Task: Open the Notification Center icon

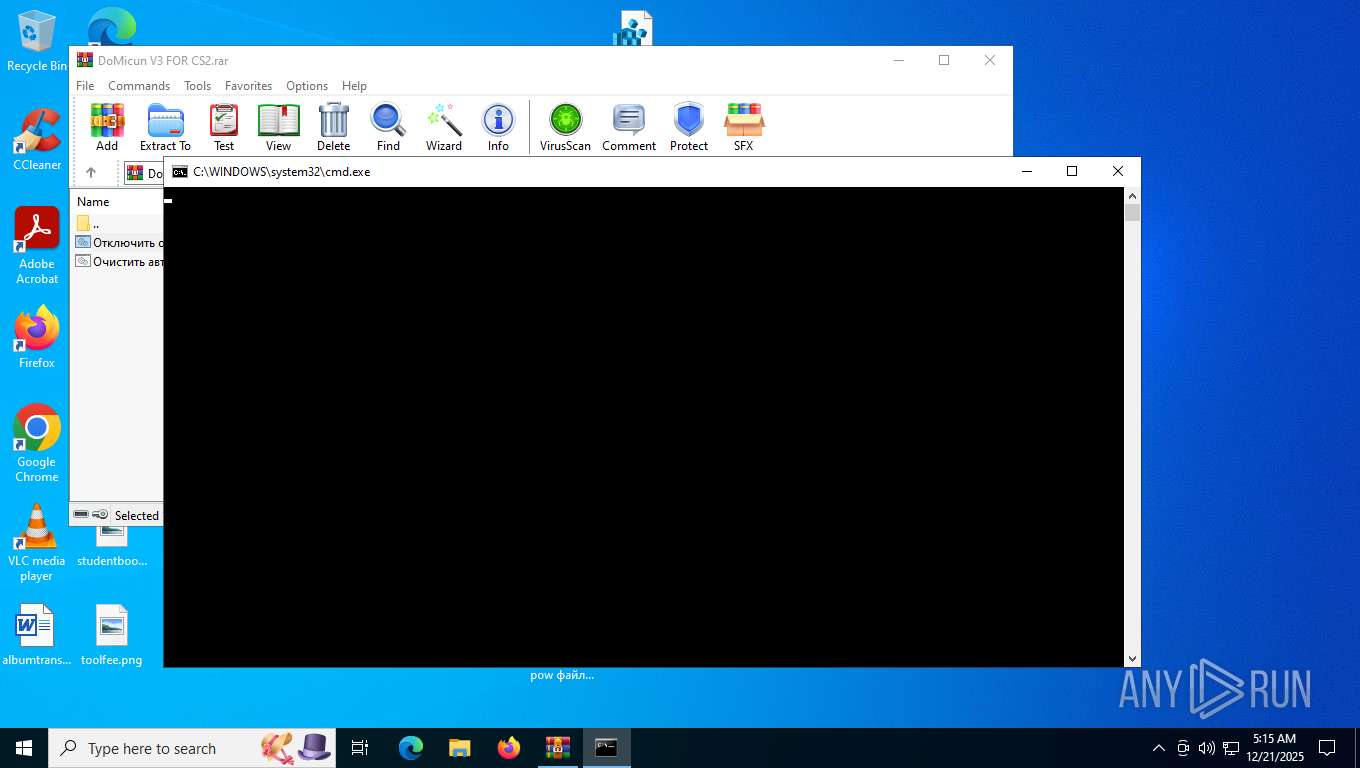Action: [x=1327, y=748]
